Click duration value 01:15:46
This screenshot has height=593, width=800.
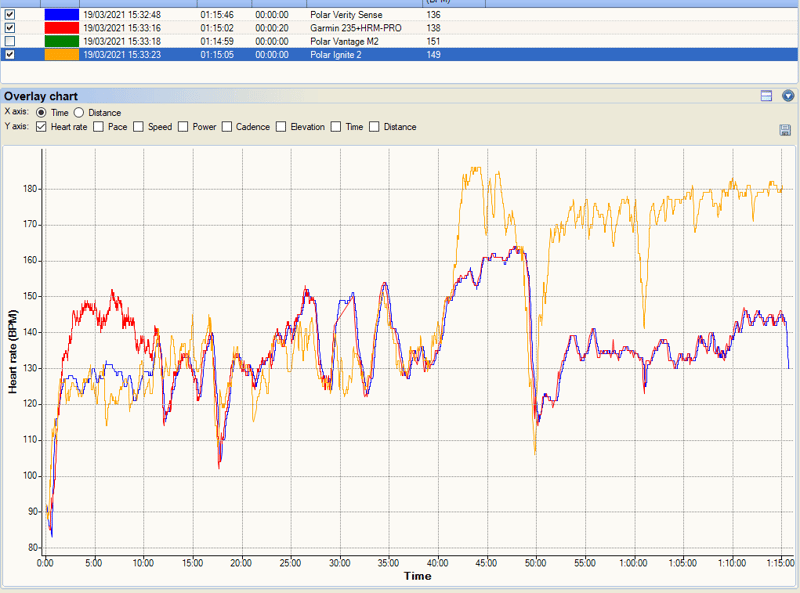point(217,15)
